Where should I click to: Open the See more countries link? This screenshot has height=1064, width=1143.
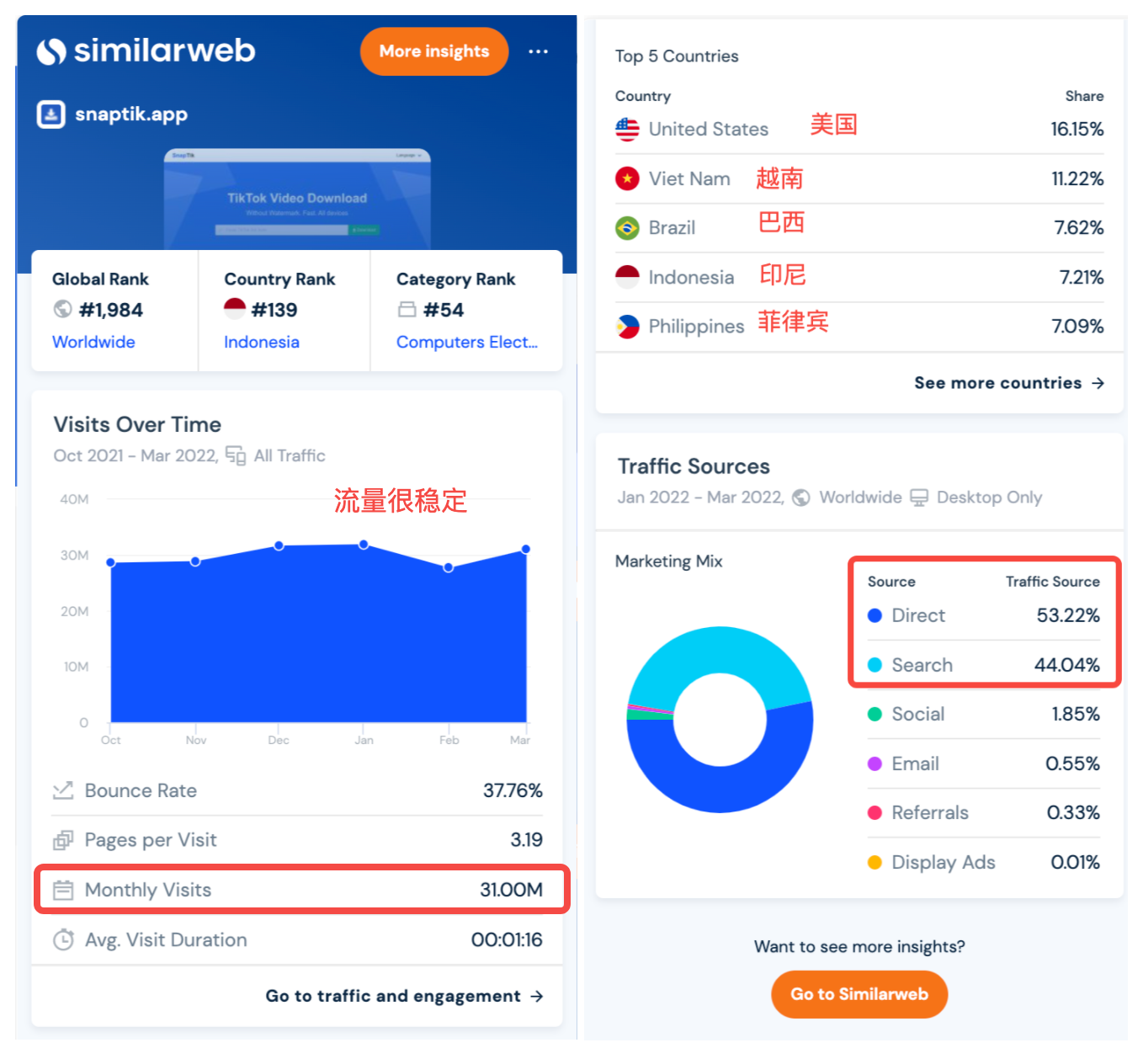[1009, 383]
